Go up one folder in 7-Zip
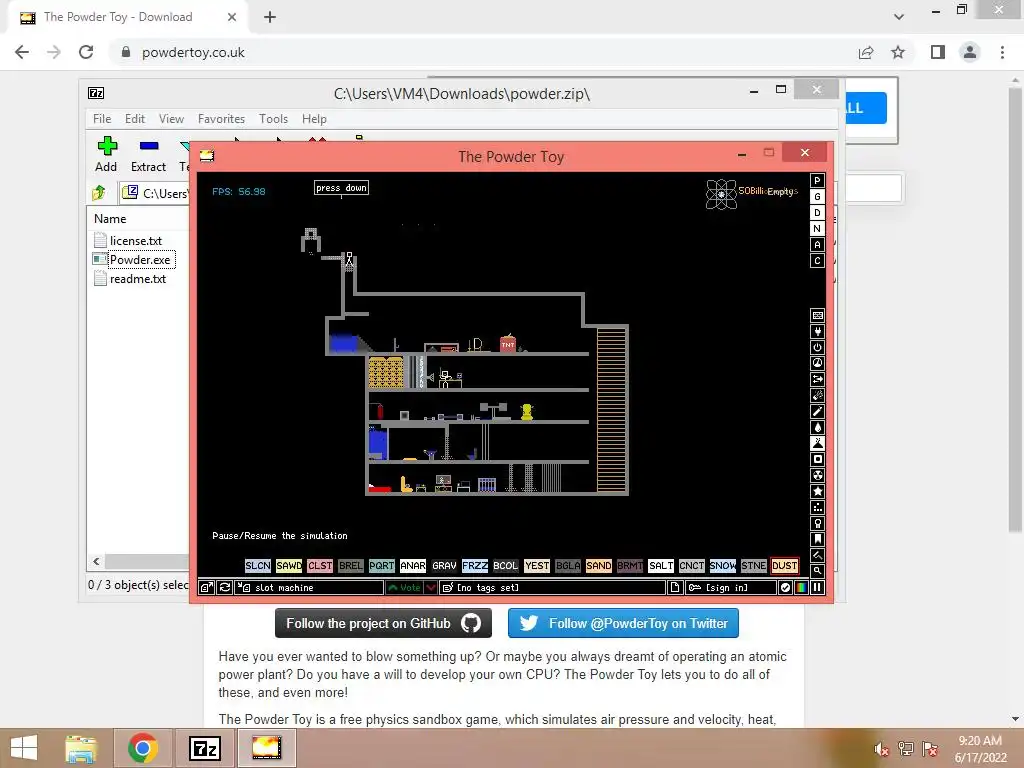Screen dimensions: 1024x768 click(x=99, y=193)
